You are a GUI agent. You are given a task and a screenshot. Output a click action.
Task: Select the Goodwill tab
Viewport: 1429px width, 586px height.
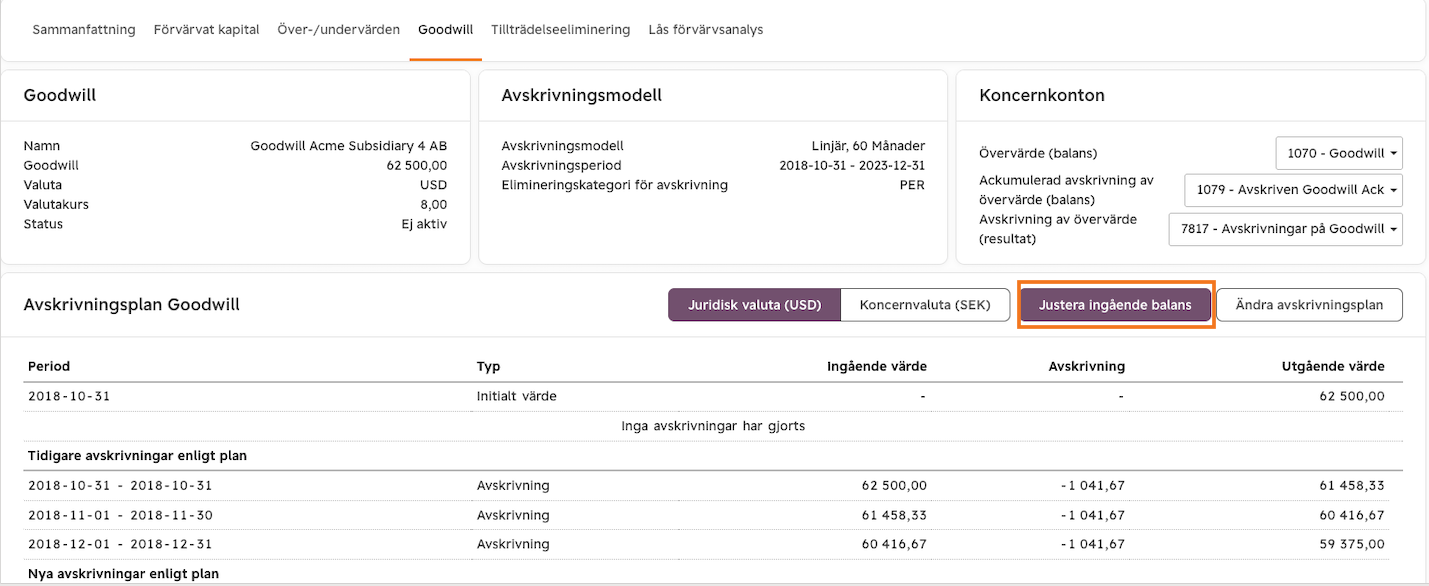[446, 30]
